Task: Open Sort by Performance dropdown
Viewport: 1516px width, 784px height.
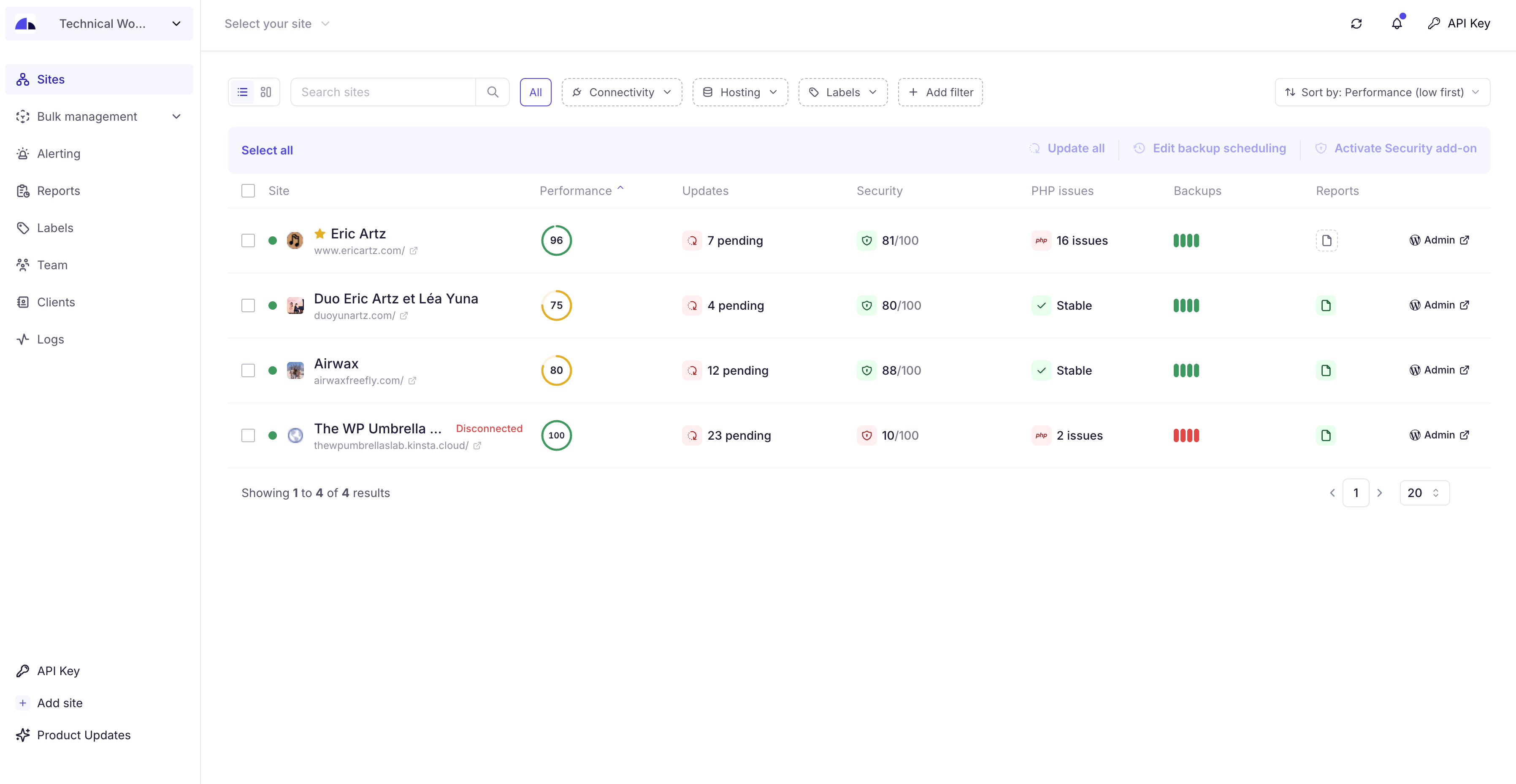Action: 1382,92
